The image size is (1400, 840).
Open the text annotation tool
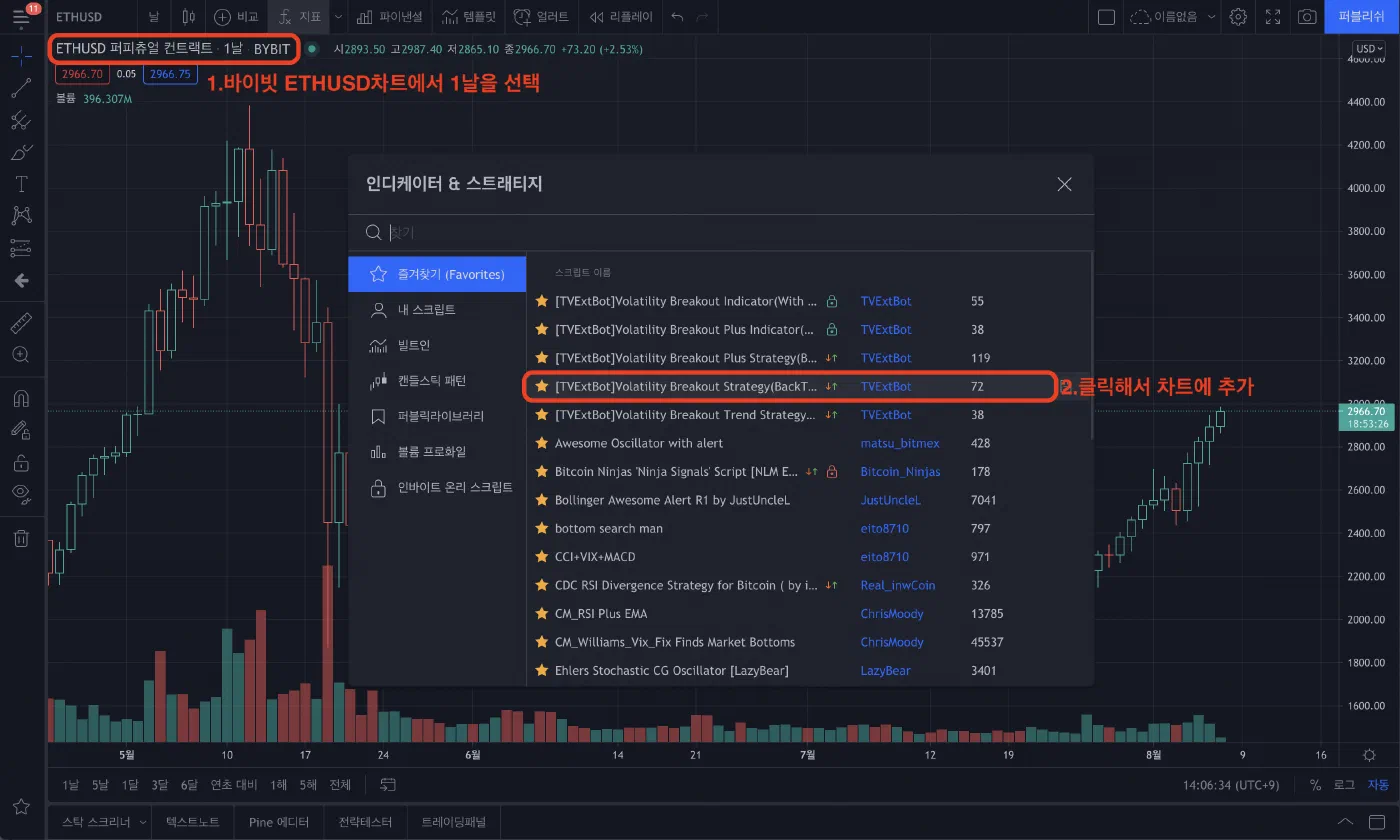[x=20, y=184]
